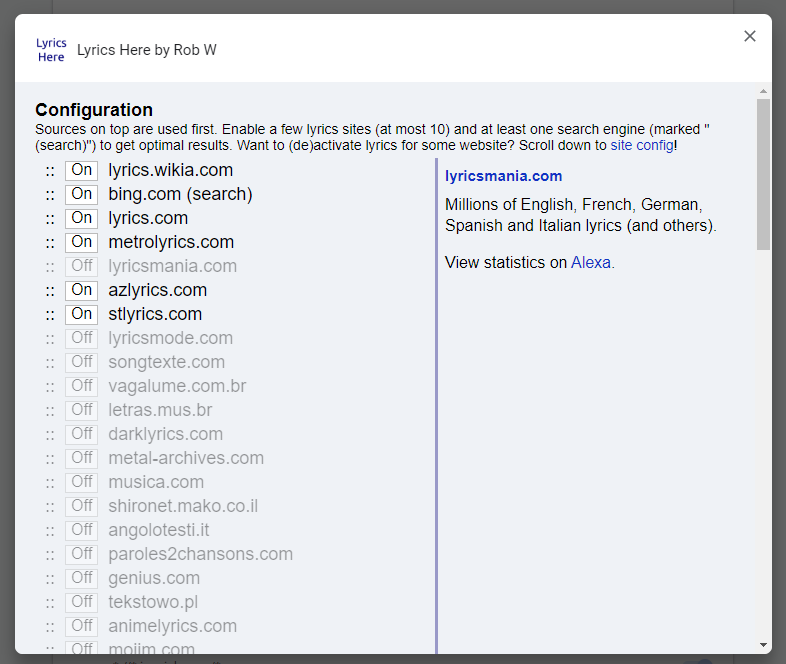The width and height of the screenshot is (786, 664).
Task: Open the site config link
Action: click(642, 145)
